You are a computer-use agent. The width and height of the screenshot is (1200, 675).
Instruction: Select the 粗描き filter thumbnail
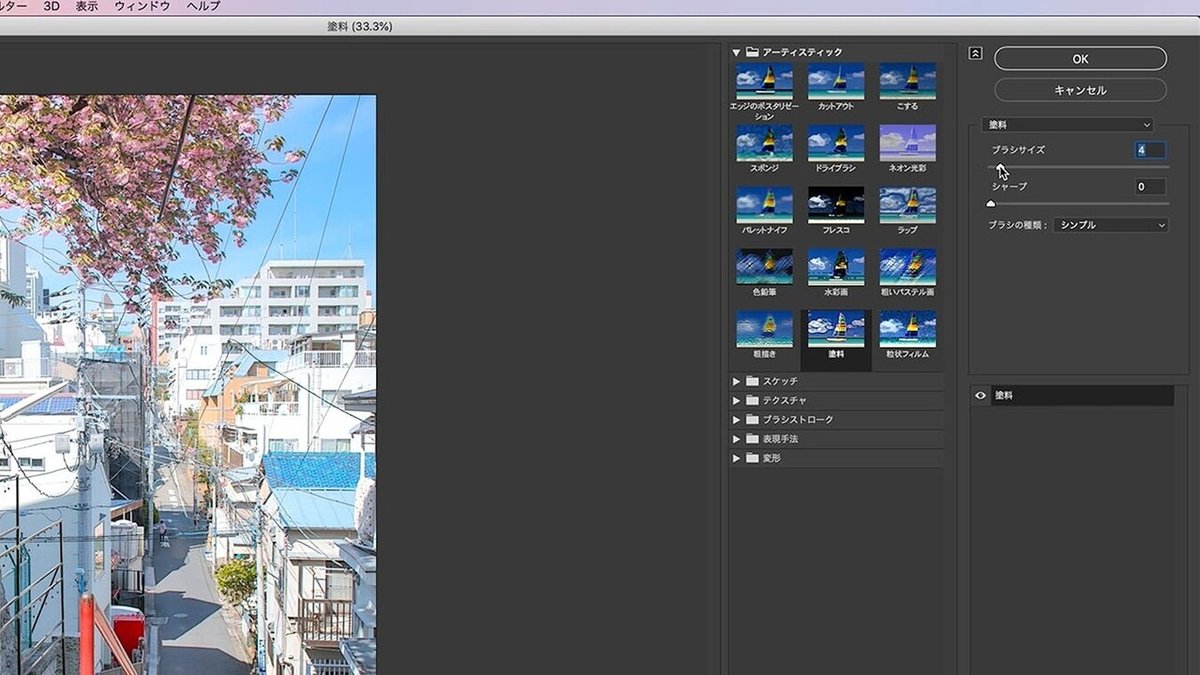[764, 329]
